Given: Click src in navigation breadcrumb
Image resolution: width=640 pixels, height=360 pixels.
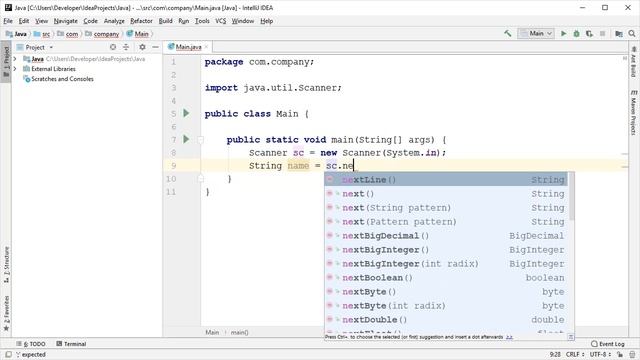Looking at the screenshot, I should tap(46, 34).
